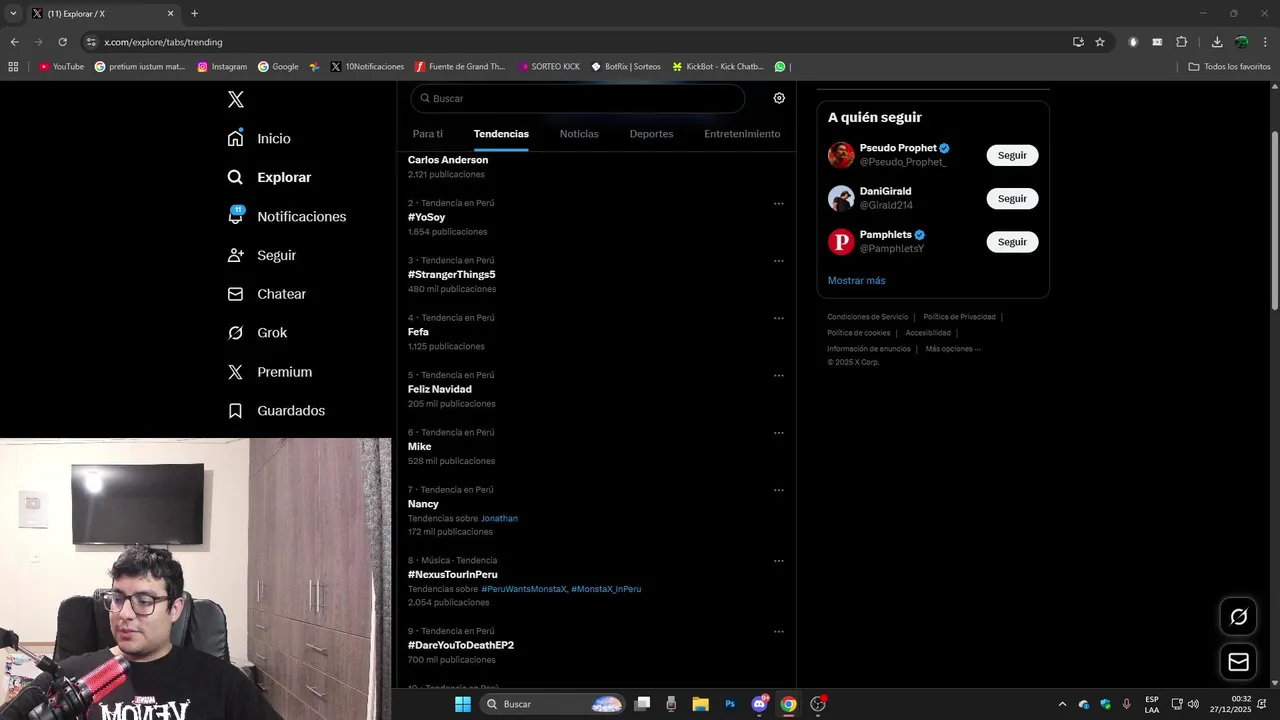Open #PeruWantsMonstaX related hashtag link
The image size is (1280, 720).
click(x=524, y=589)
